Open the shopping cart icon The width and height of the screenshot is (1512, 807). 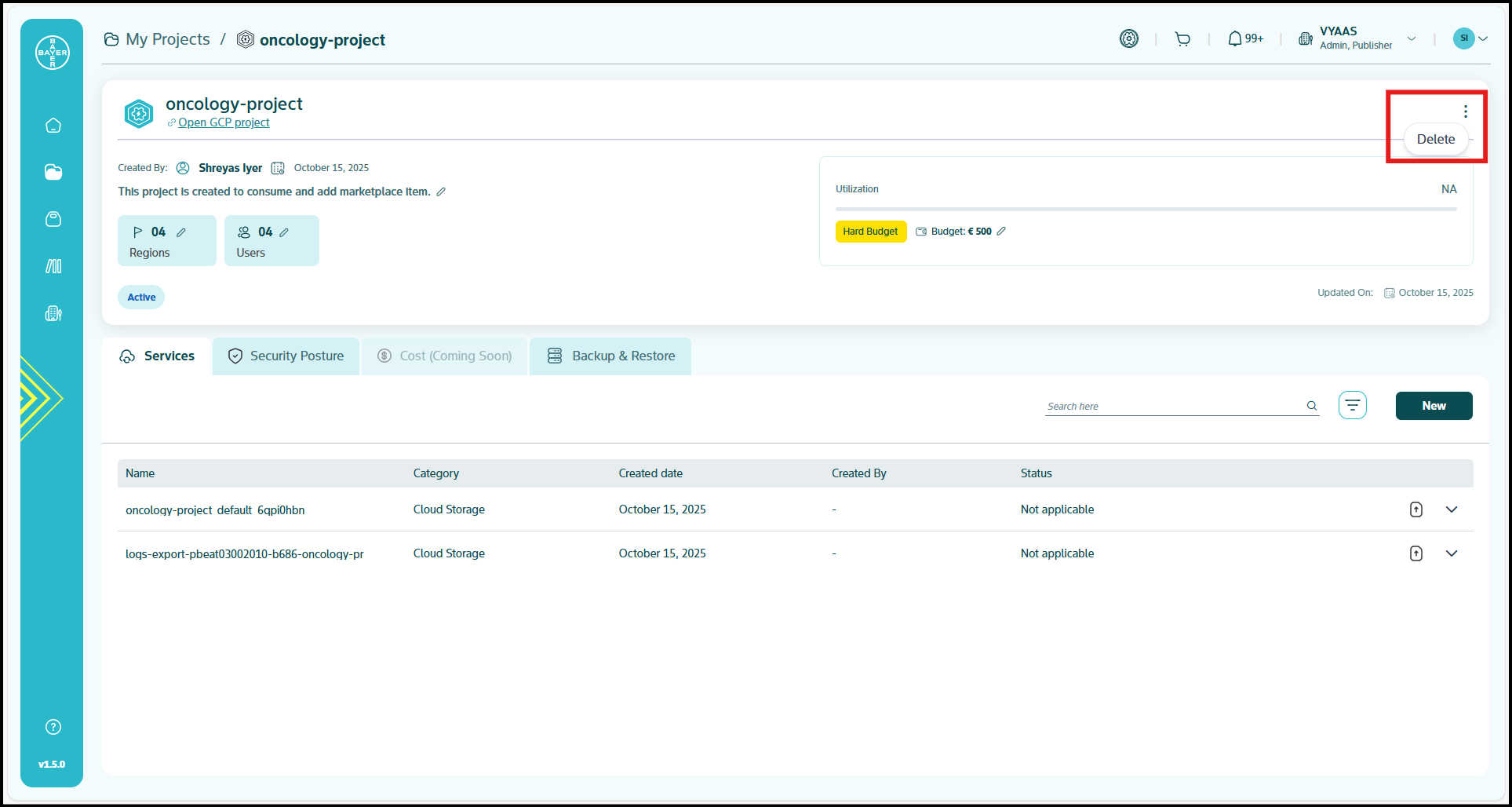pyautogui.click(x=1182, y=39)
